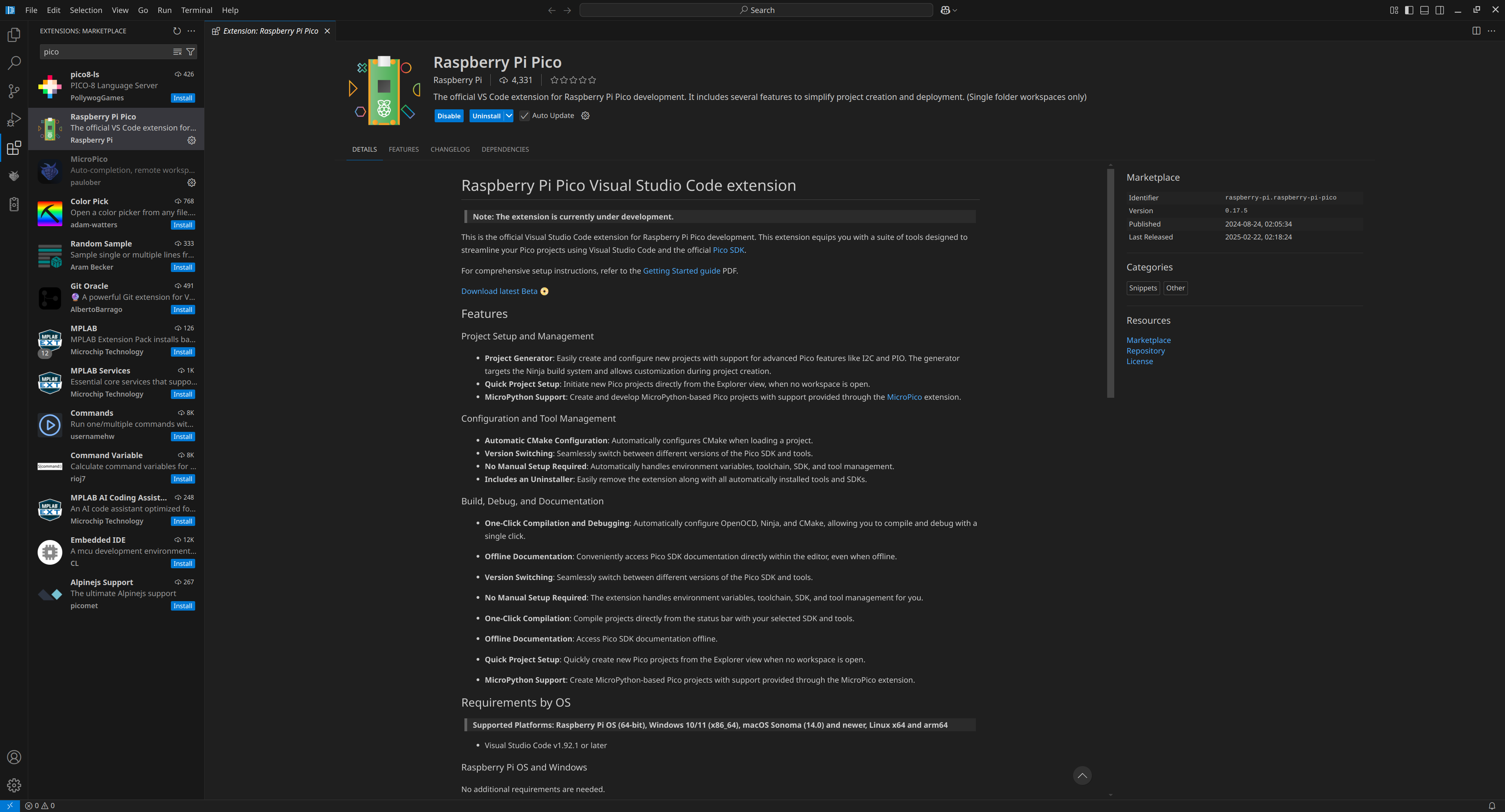
Task: Show errors and warnings in status bar
Action: (x=40, y=806)
